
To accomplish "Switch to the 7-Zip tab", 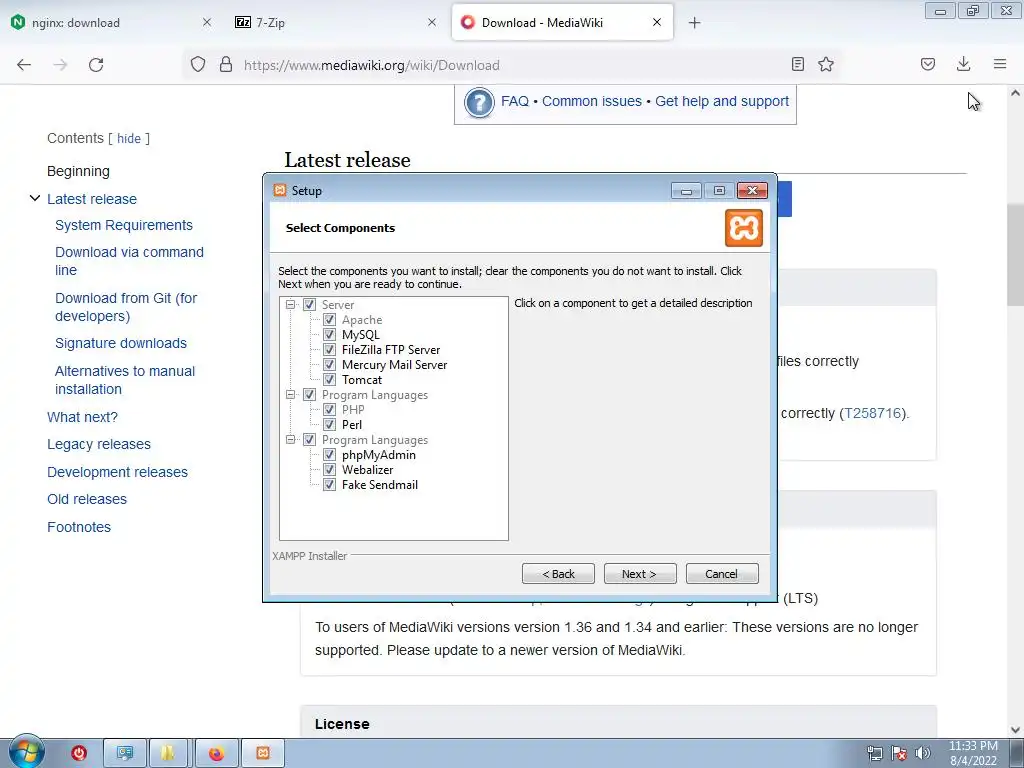I will (x=335, y=22).
